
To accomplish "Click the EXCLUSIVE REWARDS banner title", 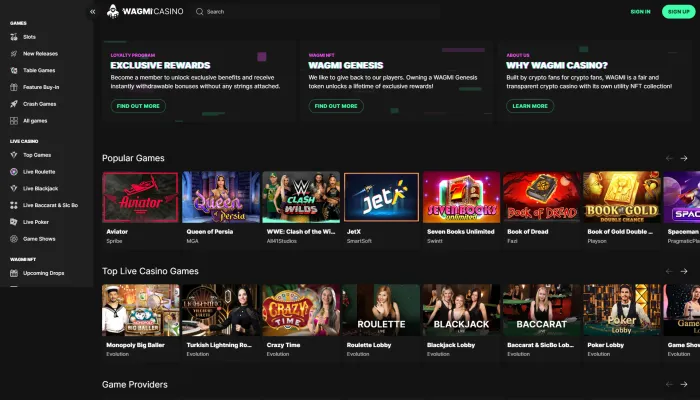I will point(160,66).
